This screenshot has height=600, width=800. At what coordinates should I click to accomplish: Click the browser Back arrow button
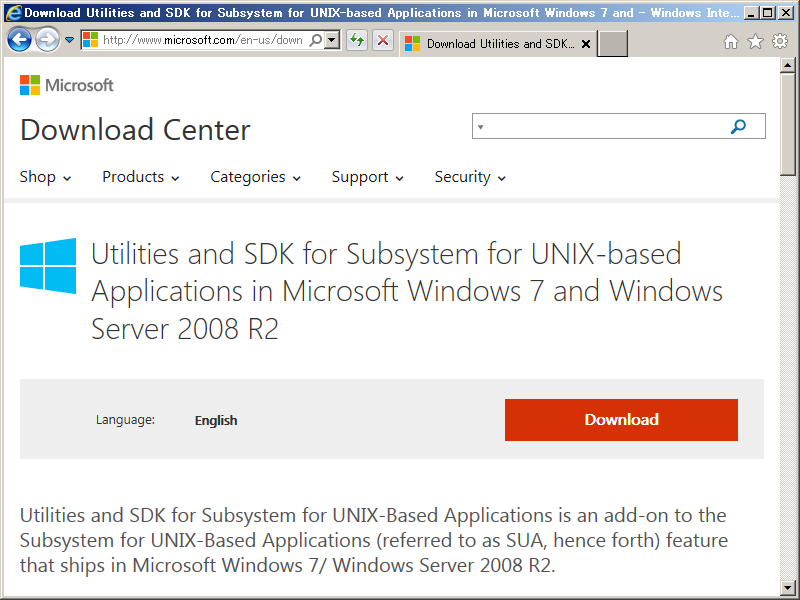pyautogui.click(x=19, y=40)
